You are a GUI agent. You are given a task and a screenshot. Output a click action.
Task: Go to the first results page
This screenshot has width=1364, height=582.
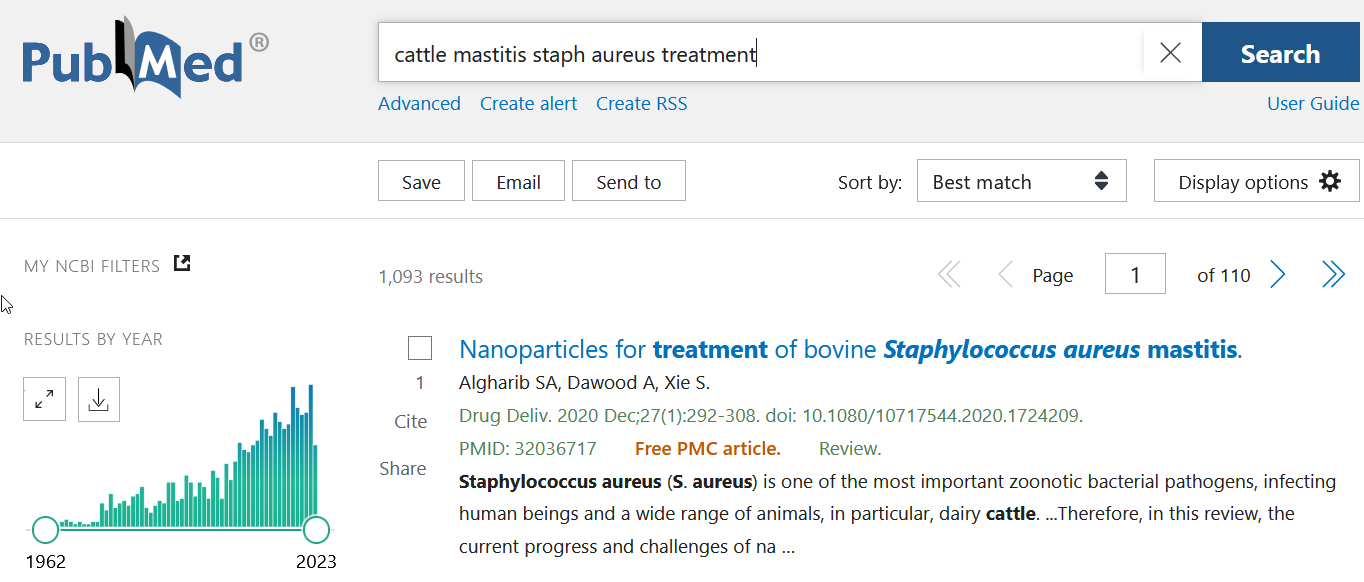click(948, 275)
